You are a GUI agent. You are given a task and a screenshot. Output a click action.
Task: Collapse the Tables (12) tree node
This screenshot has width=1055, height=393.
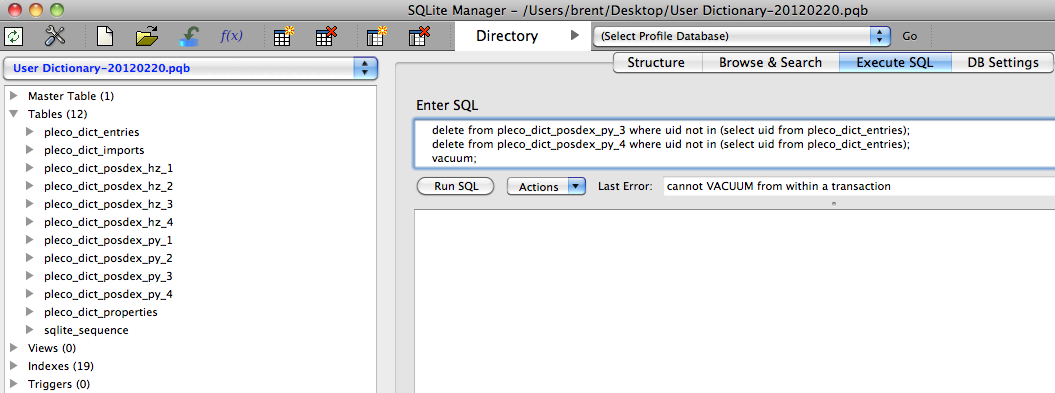[x=13, y=114]
